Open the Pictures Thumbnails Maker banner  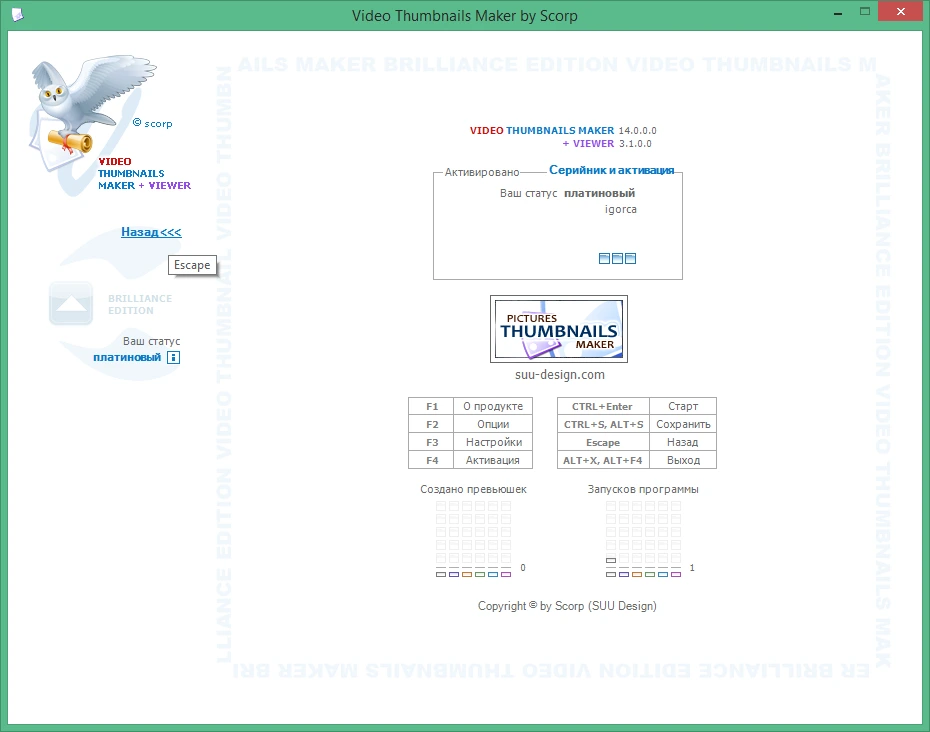pyautogui.click(x=559, y=329)
